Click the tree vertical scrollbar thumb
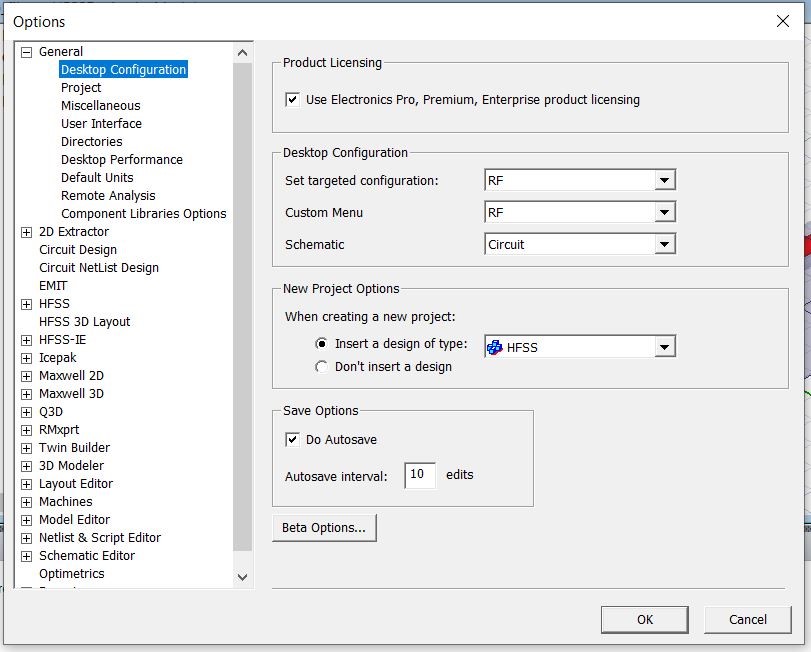This screenshot has width=811, height=652. point(242,307)
